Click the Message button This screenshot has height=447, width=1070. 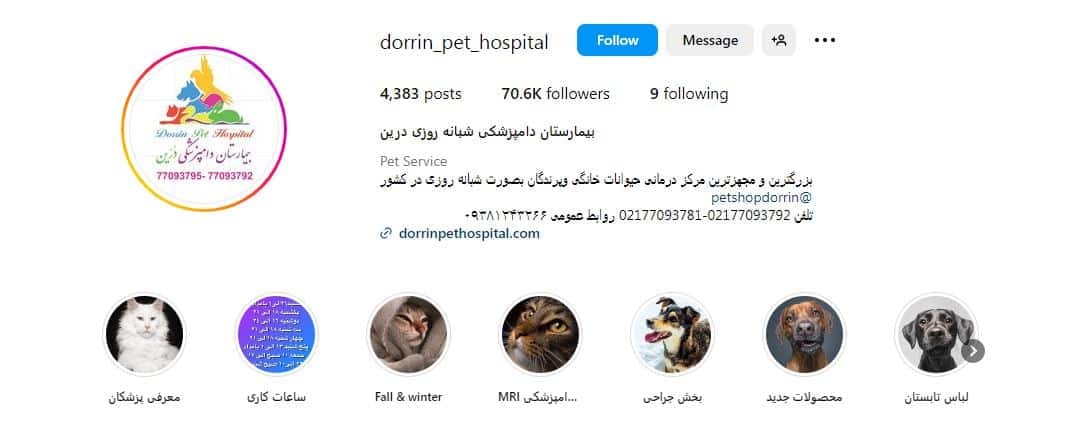pos(710,40)
